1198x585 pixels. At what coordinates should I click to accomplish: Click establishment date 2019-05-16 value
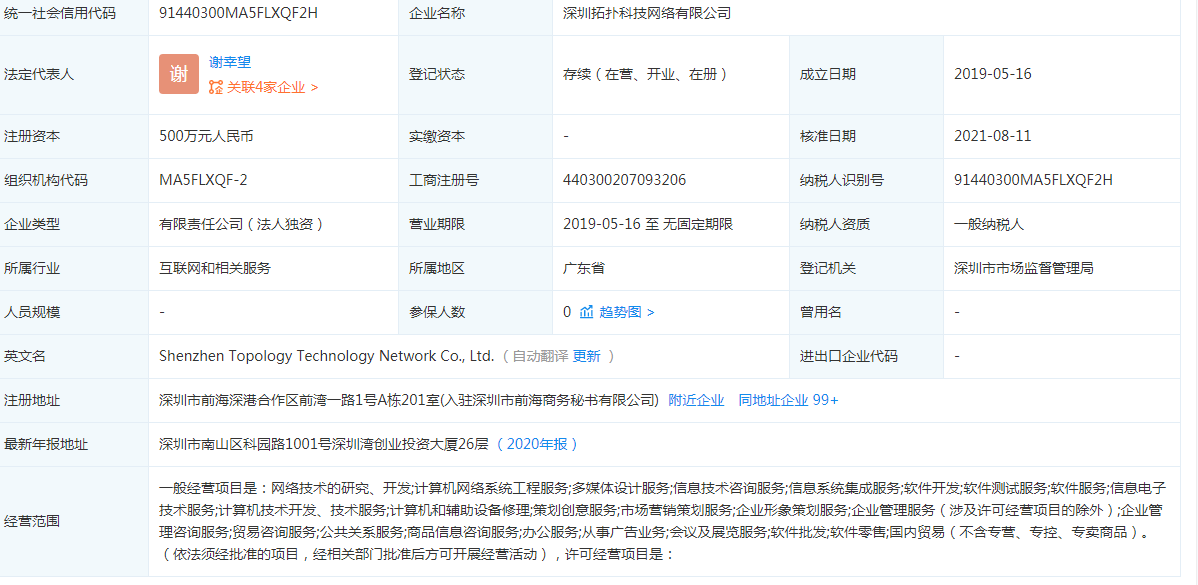pos(992,74)
